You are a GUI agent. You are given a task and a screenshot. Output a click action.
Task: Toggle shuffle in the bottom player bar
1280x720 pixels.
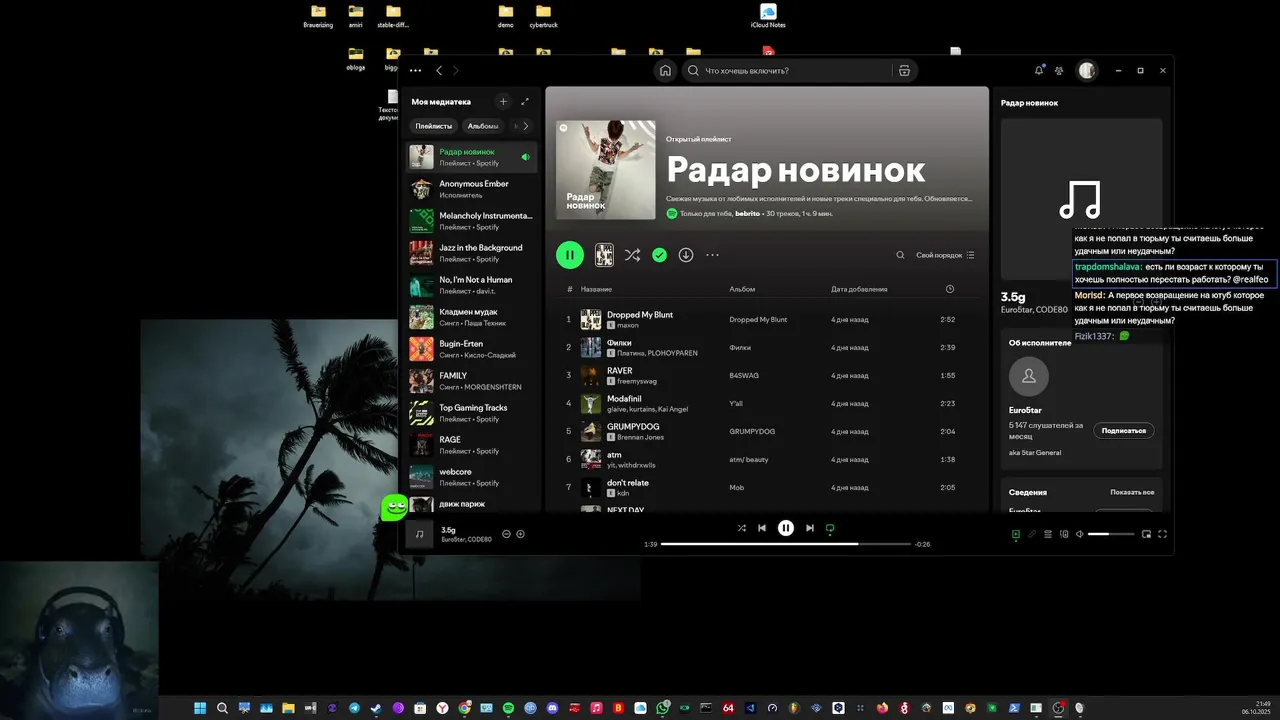(x=741, y=528)
